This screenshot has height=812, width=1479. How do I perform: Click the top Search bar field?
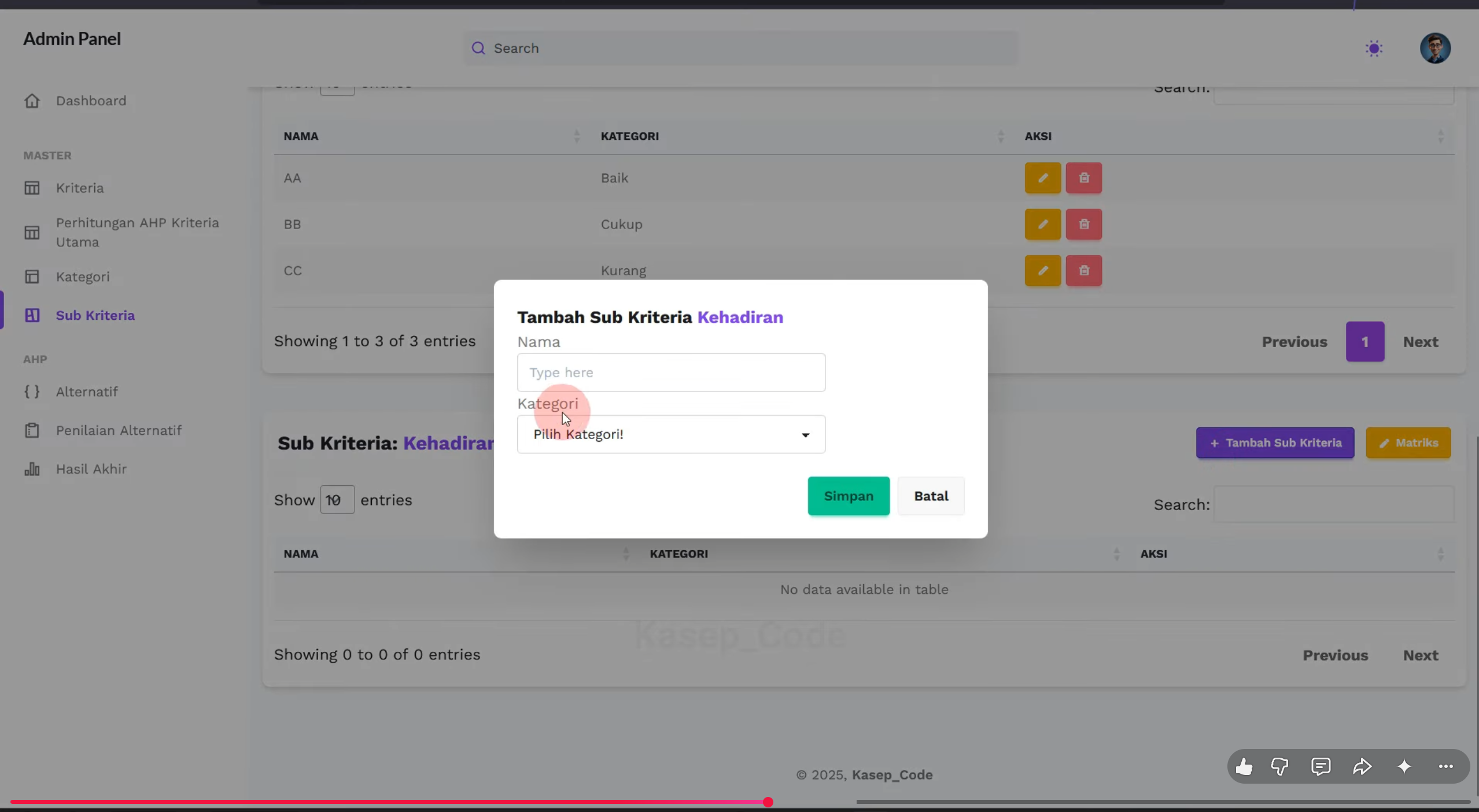click(740, 48)
